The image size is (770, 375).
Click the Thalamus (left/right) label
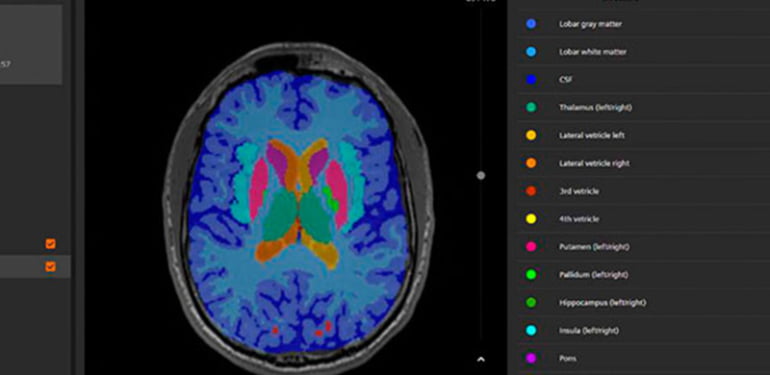click(595, 107)
